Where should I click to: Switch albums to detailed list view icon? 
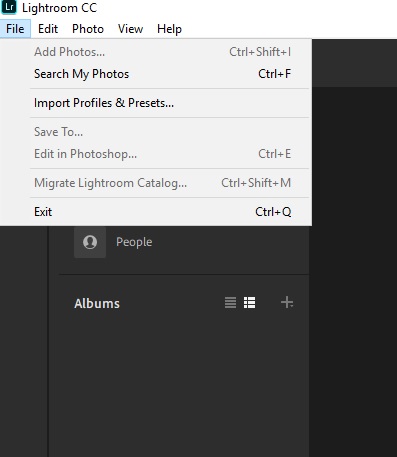pyautogui.click(x=250, y=303)
